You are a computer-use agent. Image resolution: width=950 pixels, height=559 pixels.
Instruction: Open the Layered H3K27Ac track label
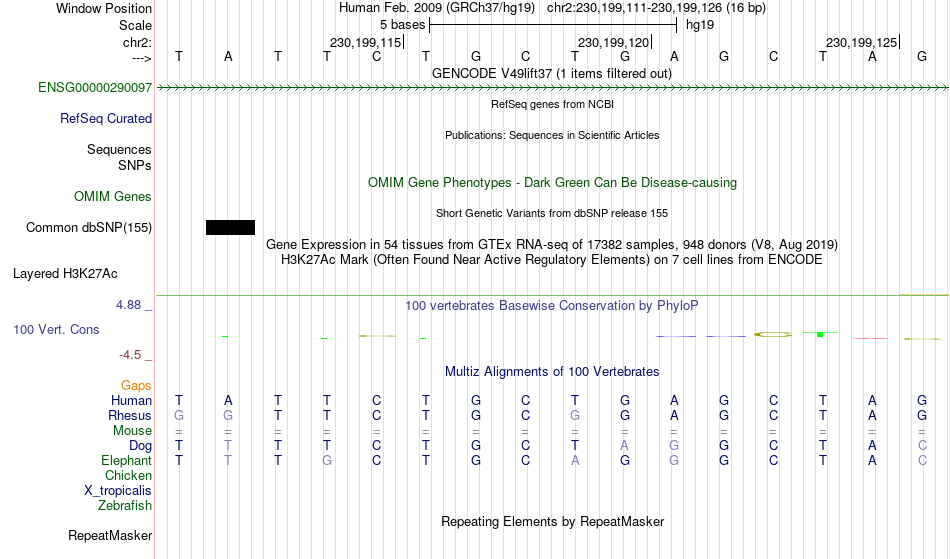[65, 274]
